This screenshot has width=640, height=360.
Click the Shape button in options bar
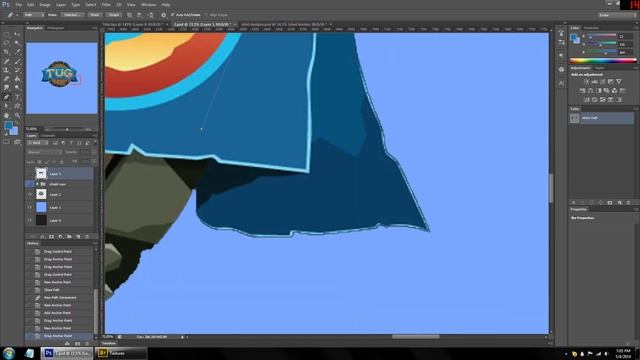coord(114,15)
